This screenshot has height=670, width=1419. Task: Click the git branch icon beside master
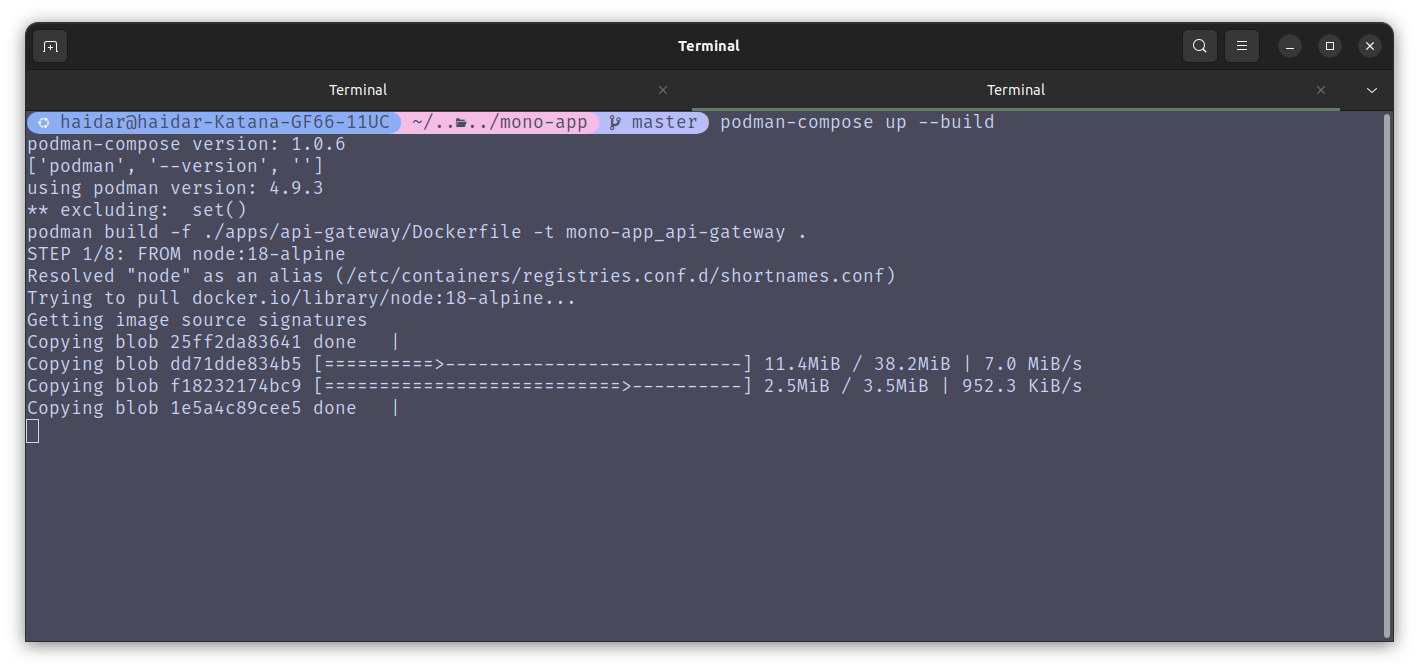tap(615, 122)
